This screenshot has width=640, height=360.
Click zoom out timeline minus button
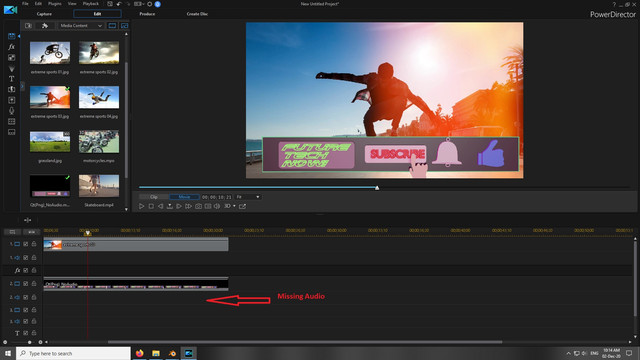tap(5, 342)
